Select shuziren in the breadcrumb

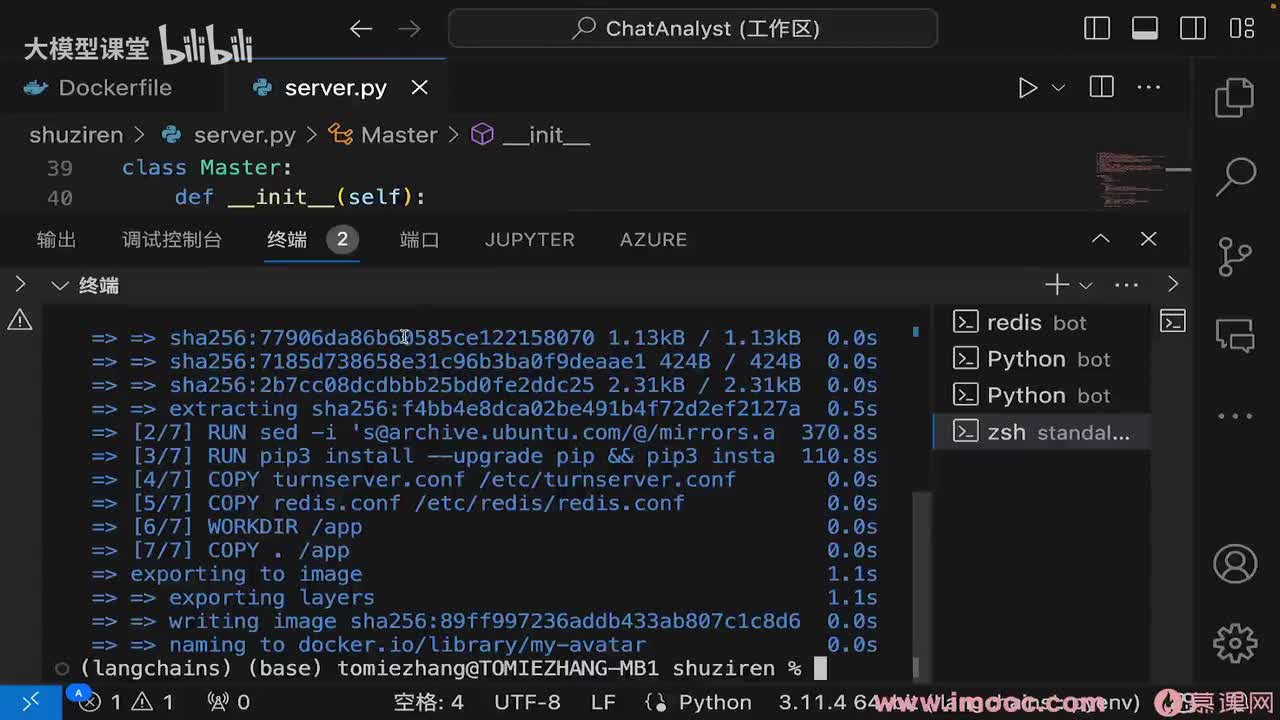76,135
